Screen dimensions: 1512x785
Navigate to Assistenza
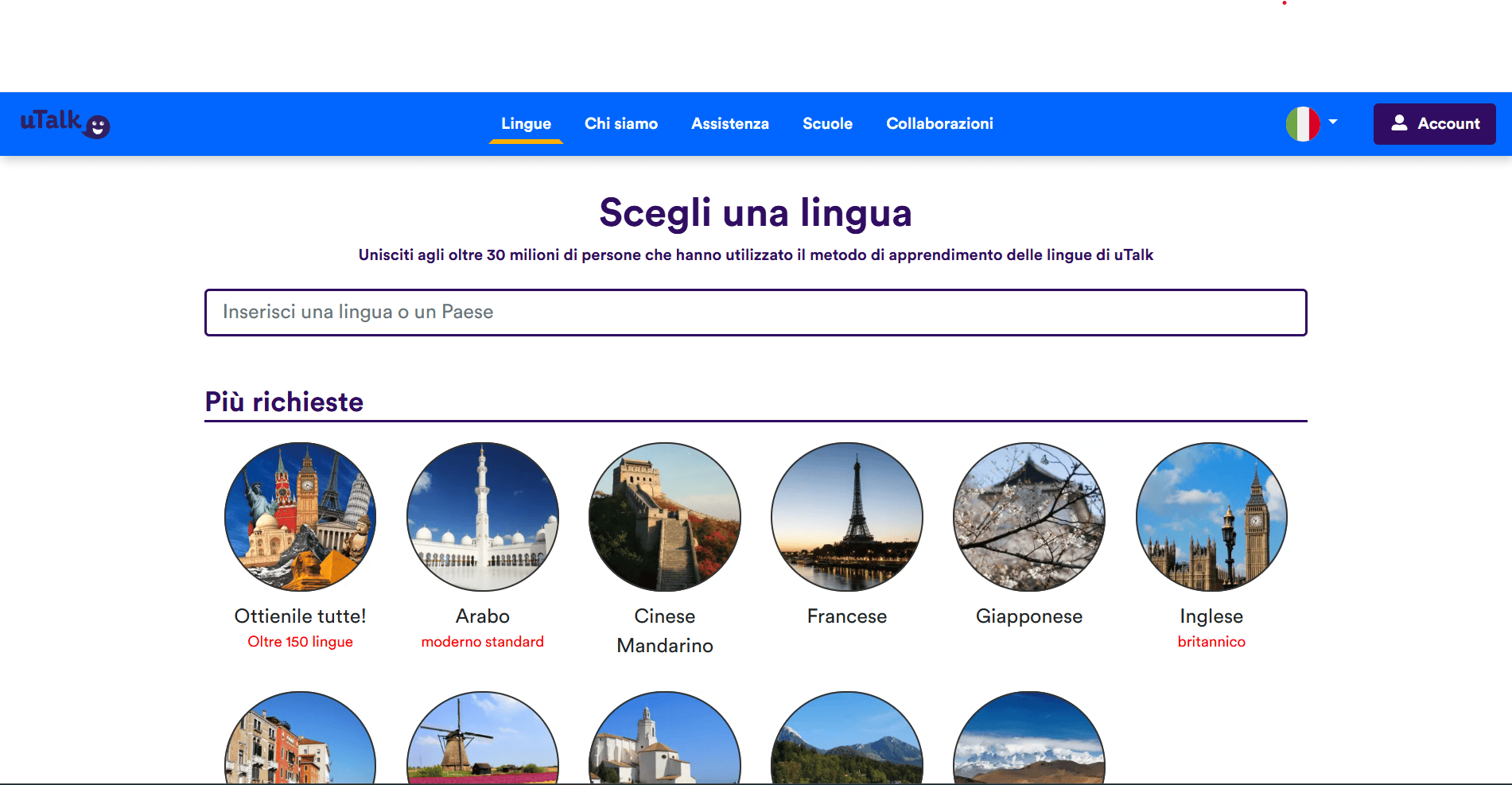(729, 123)
